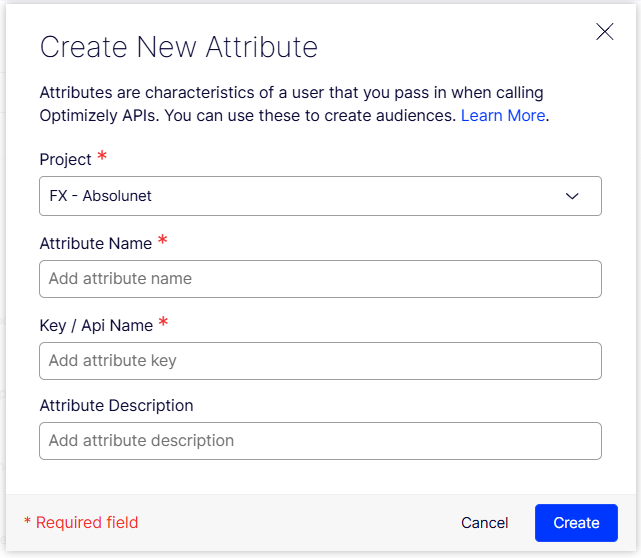The image size is (641, 558).
Task: Click the red asterisk beside Key / Api Name
Action: coord(163,323)
